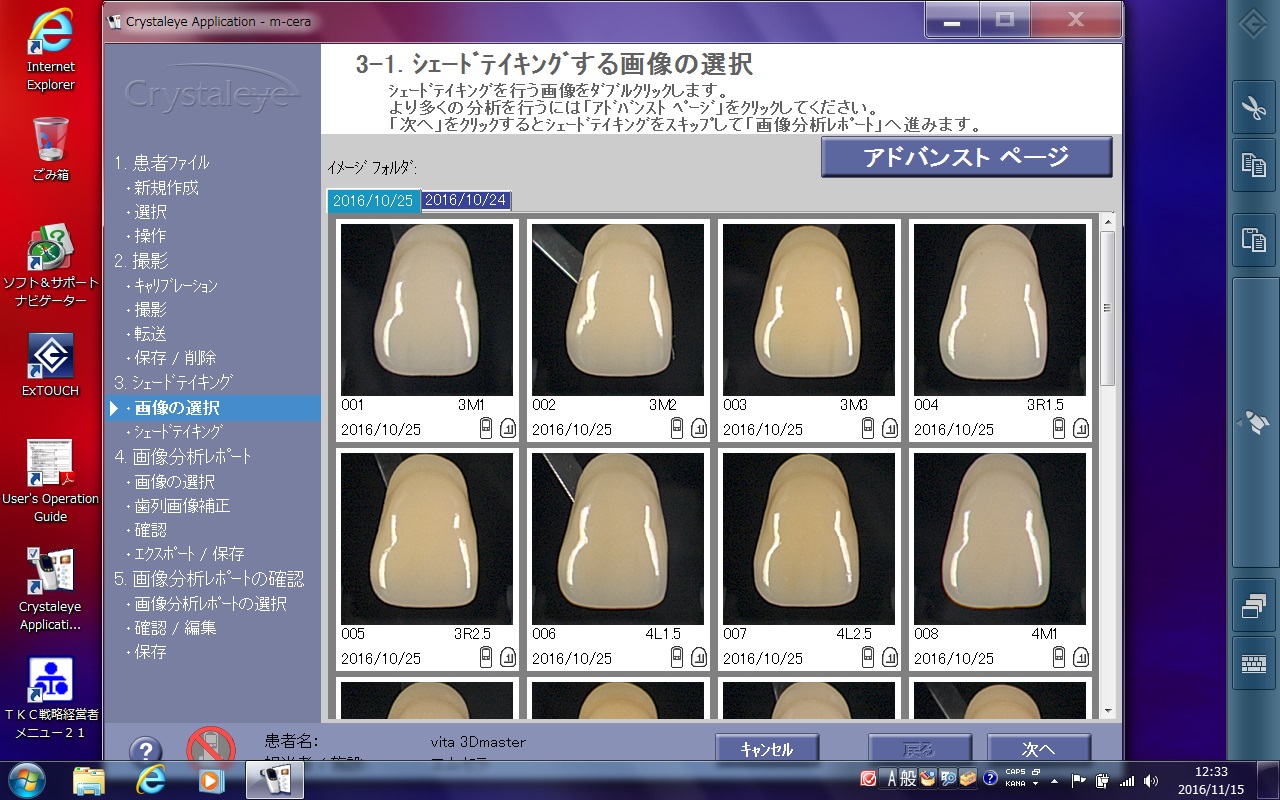Click tooth icon under image 006
The width and height of the screenshot is (1280, 800).
[699, 657]
